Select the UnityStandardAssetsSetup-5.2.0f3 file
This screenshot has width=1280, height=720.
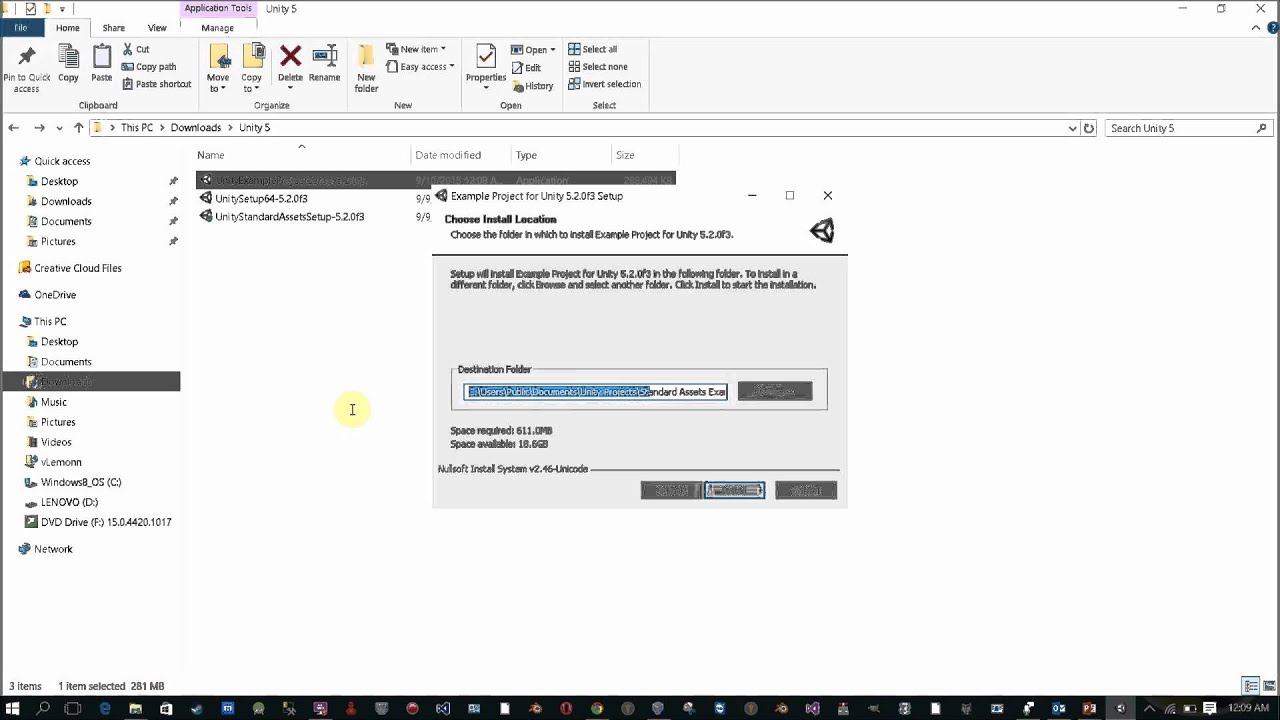pyautogui.click(x=290, y=216)
